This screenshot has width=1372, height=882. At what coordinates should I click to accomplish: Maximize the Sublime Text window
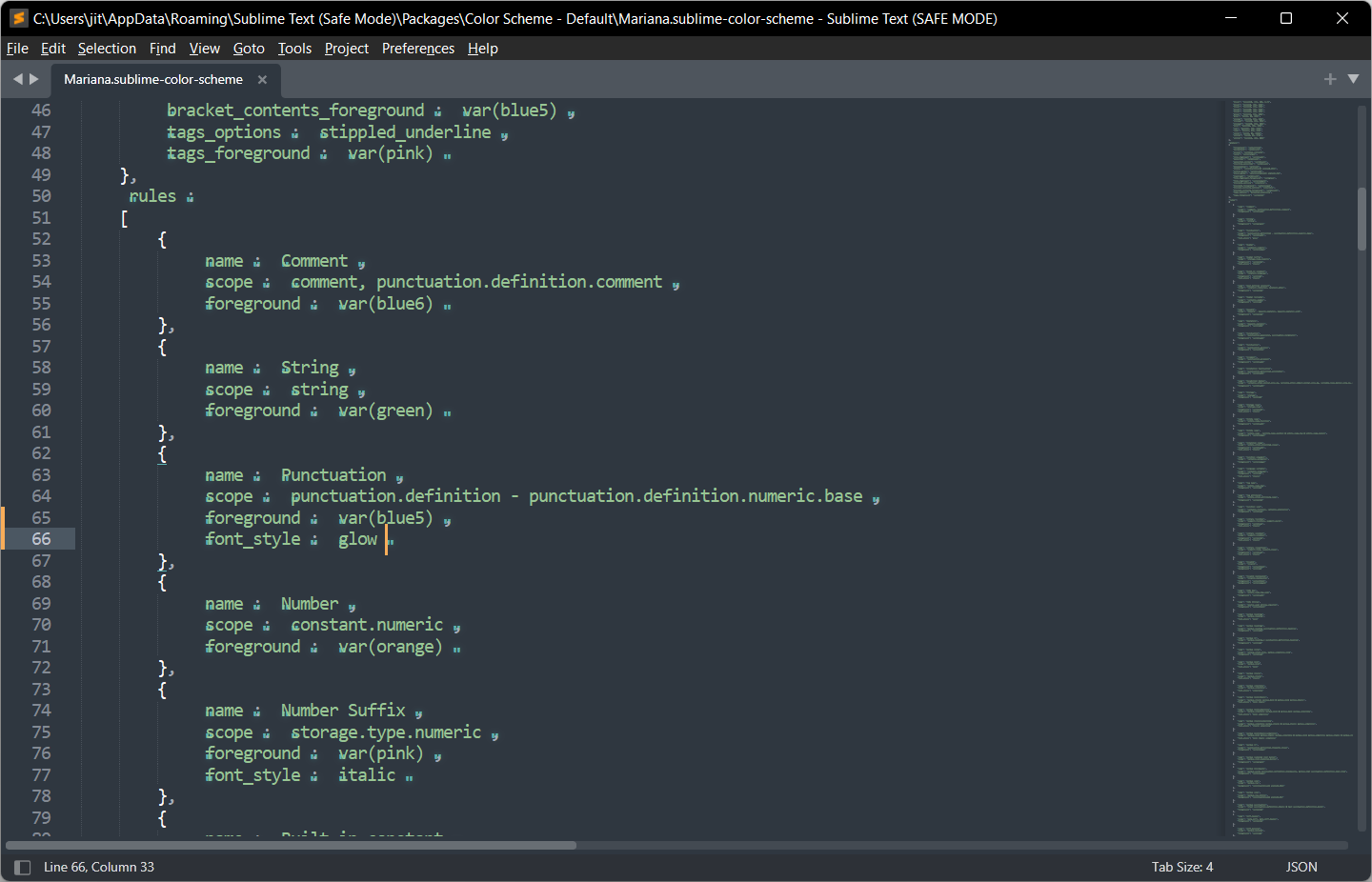(x=1286, y=18)
